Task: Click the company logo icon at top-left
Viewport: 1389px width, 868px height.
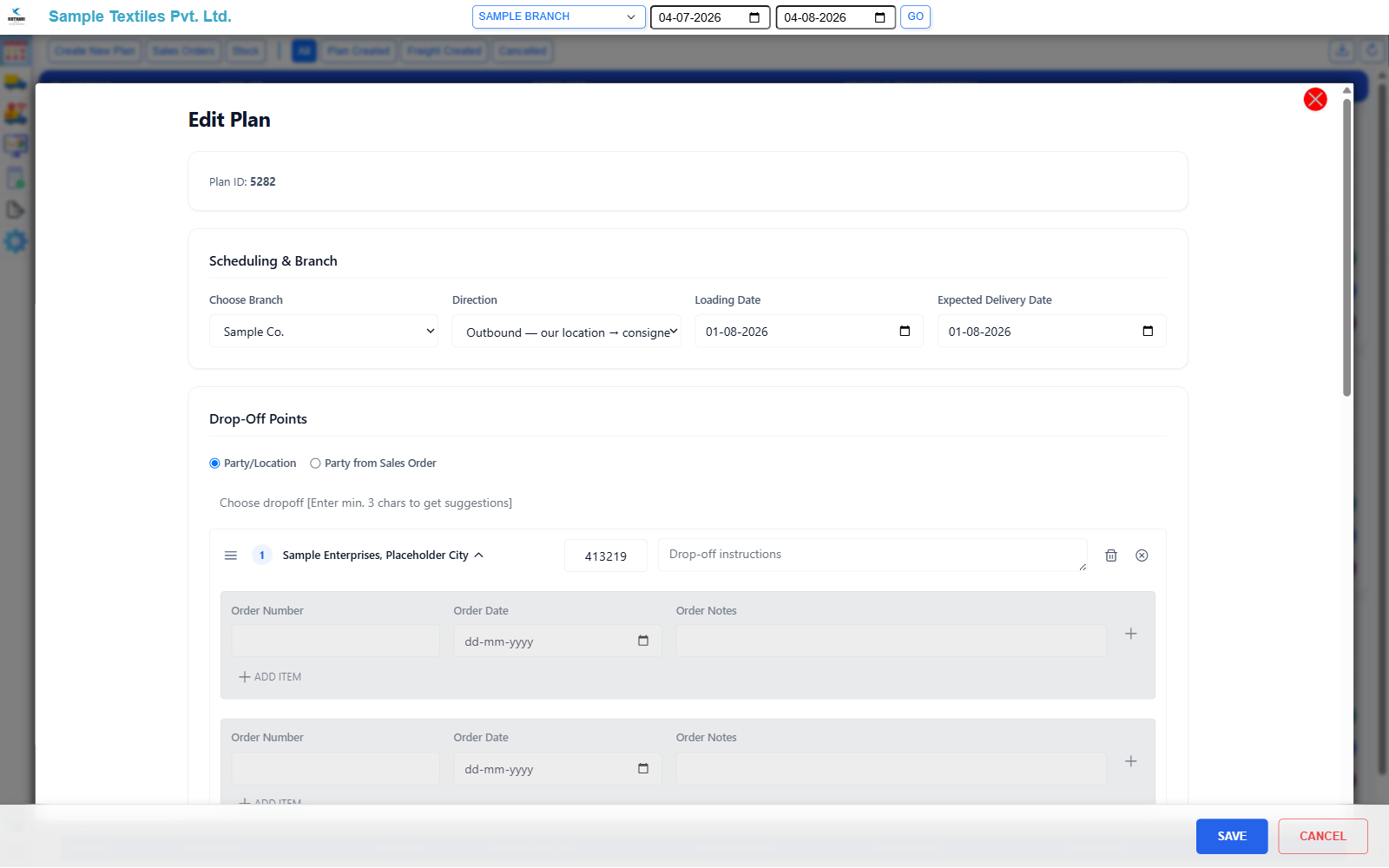Action: pyautogui.click(x=16, y=16)
